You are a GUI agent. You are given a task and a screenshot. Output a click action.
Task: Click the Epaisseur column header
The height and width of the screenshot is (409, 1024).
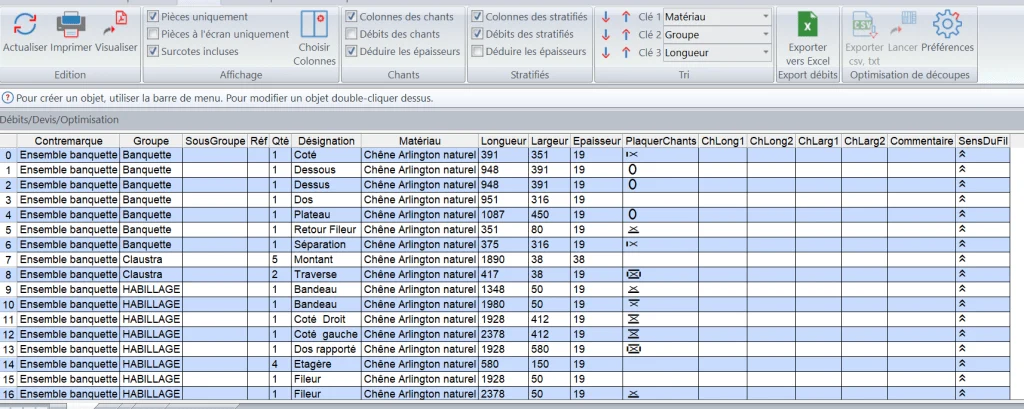click(597, 141)
